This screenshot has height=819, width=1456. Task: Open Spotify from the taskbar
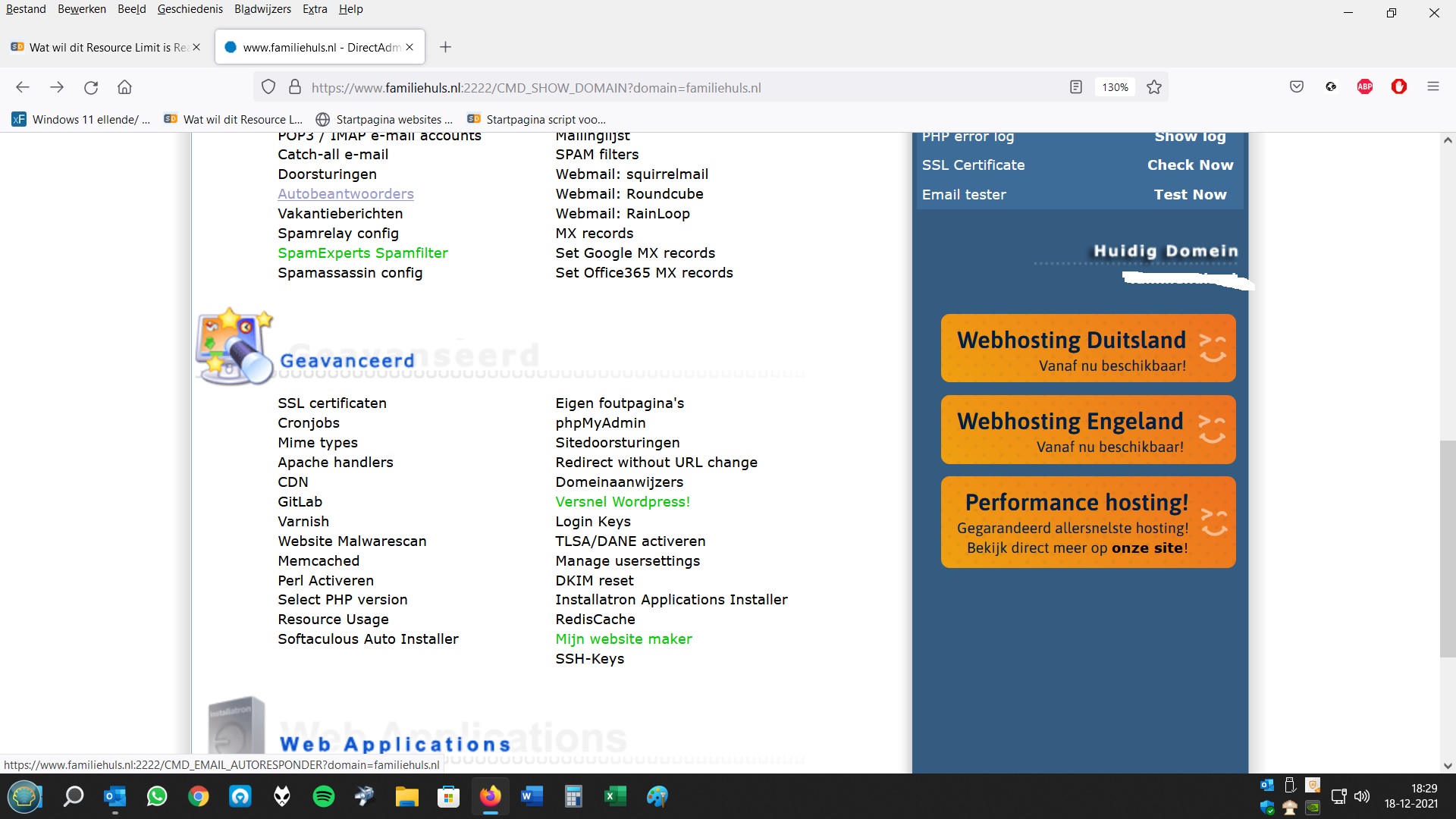(x=324, y=796)
